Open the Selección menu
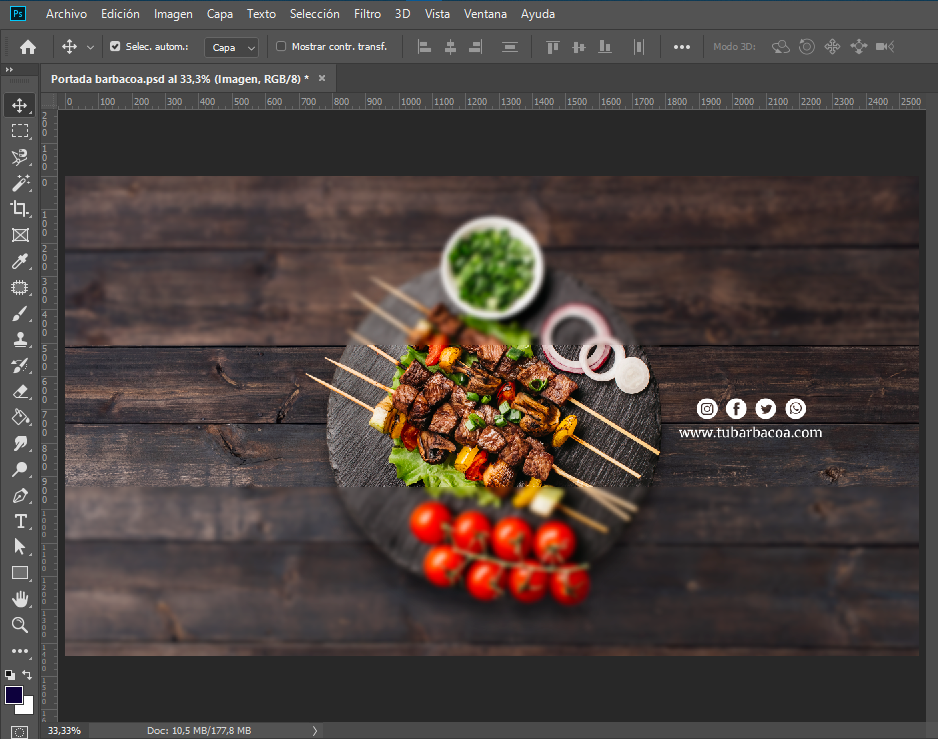Viewport: 938px width, 739px height. [315, 14]
